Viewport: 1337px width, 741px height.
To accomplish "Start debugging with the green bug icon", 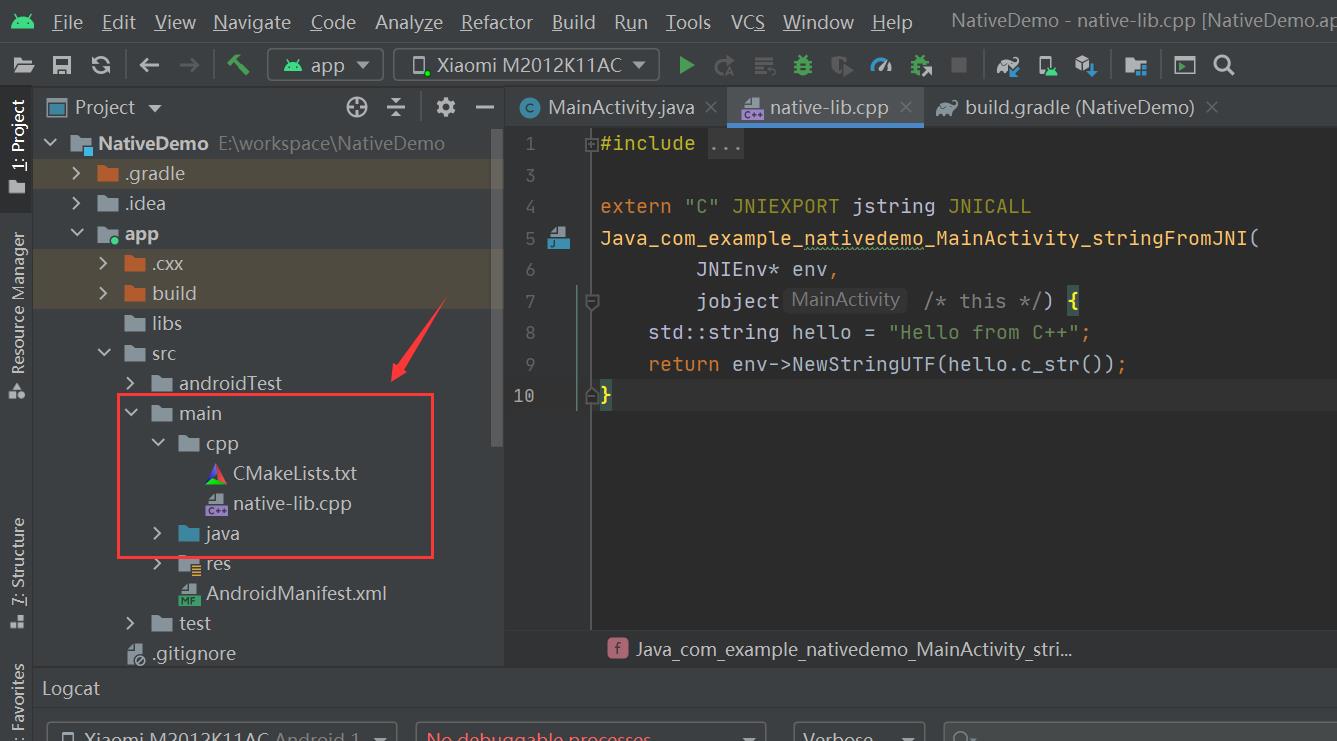I will [x=802, y=65].
